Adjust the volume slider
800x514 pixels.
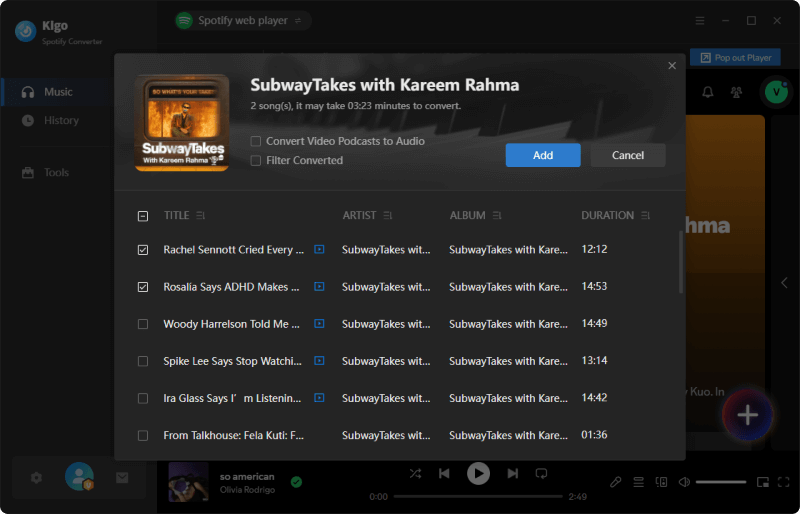click(x=720, y=482)
